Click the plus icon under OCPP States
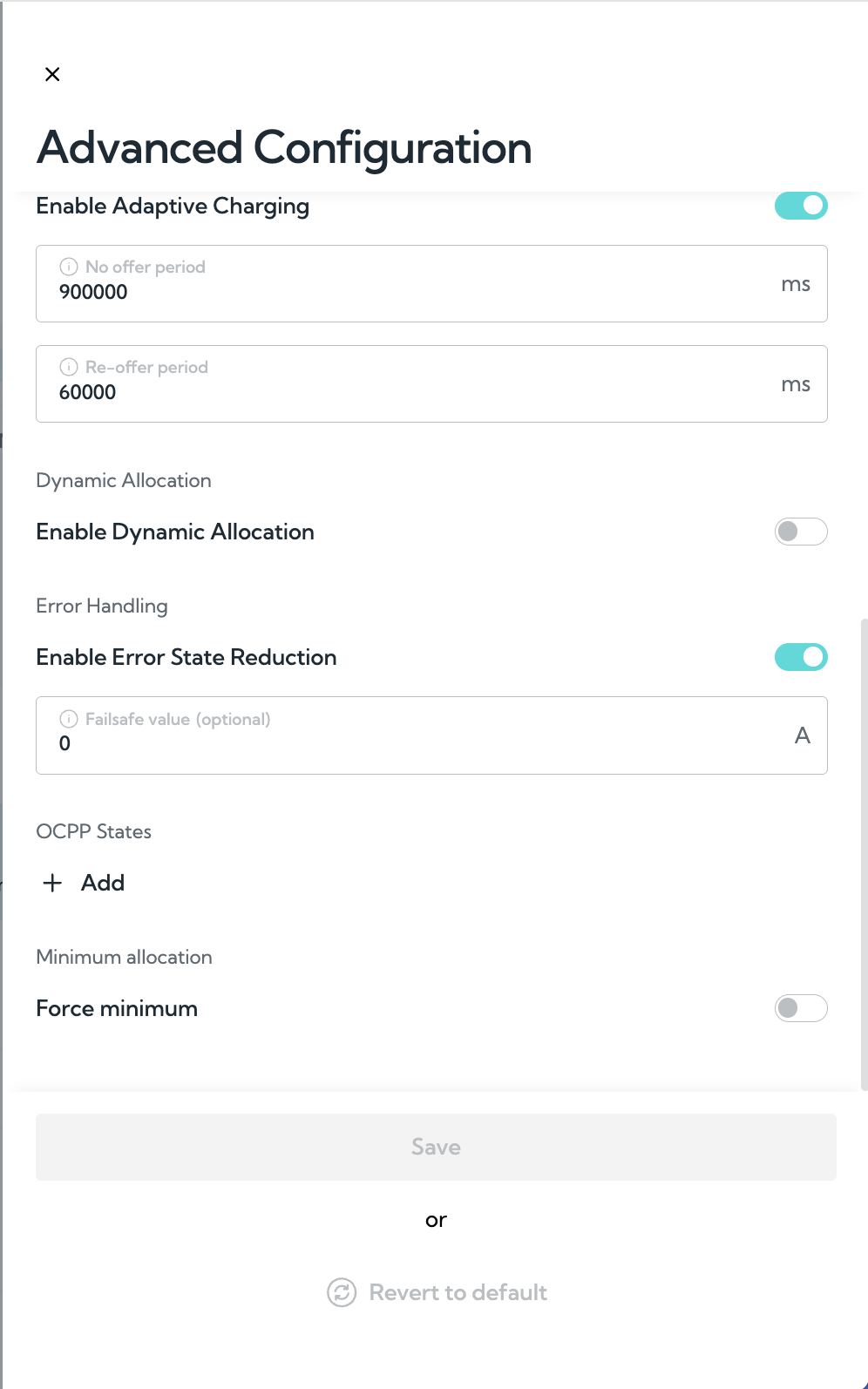Image resolution: width=868 pixels, height=1389 pixels. 52,883
